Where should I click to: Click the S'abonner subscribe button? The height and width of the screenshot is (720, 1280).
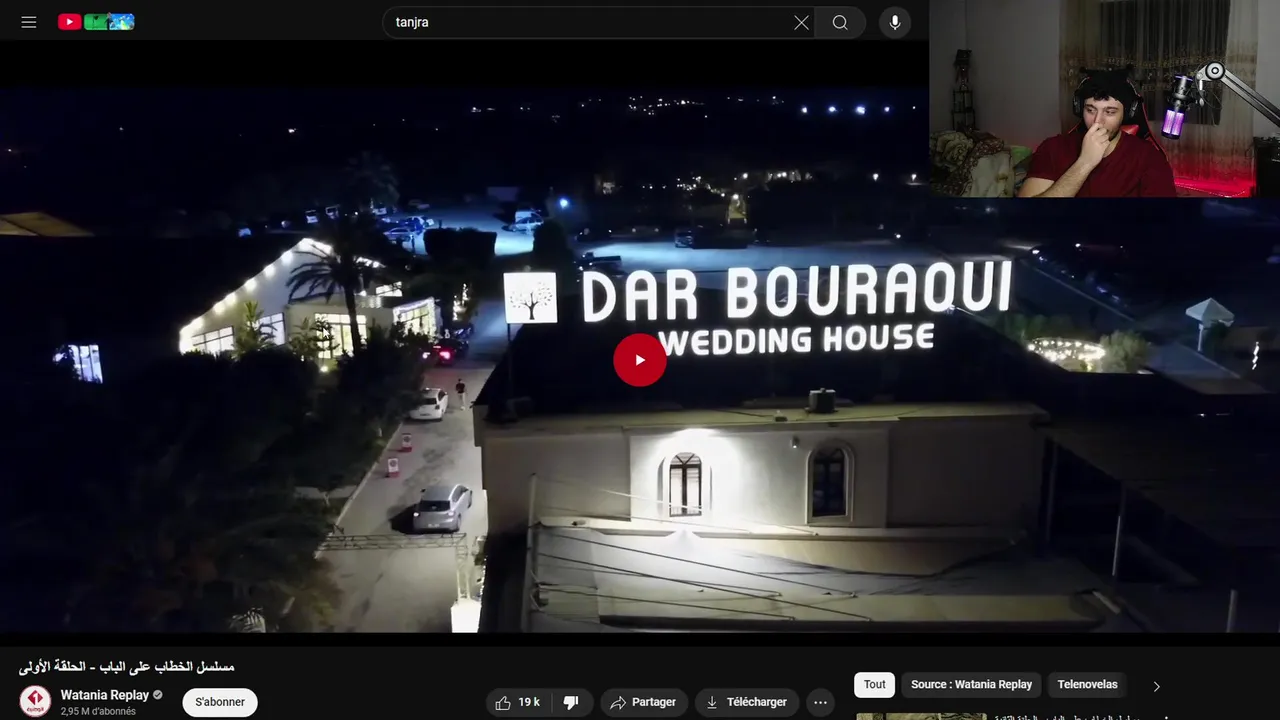[220, 702]
